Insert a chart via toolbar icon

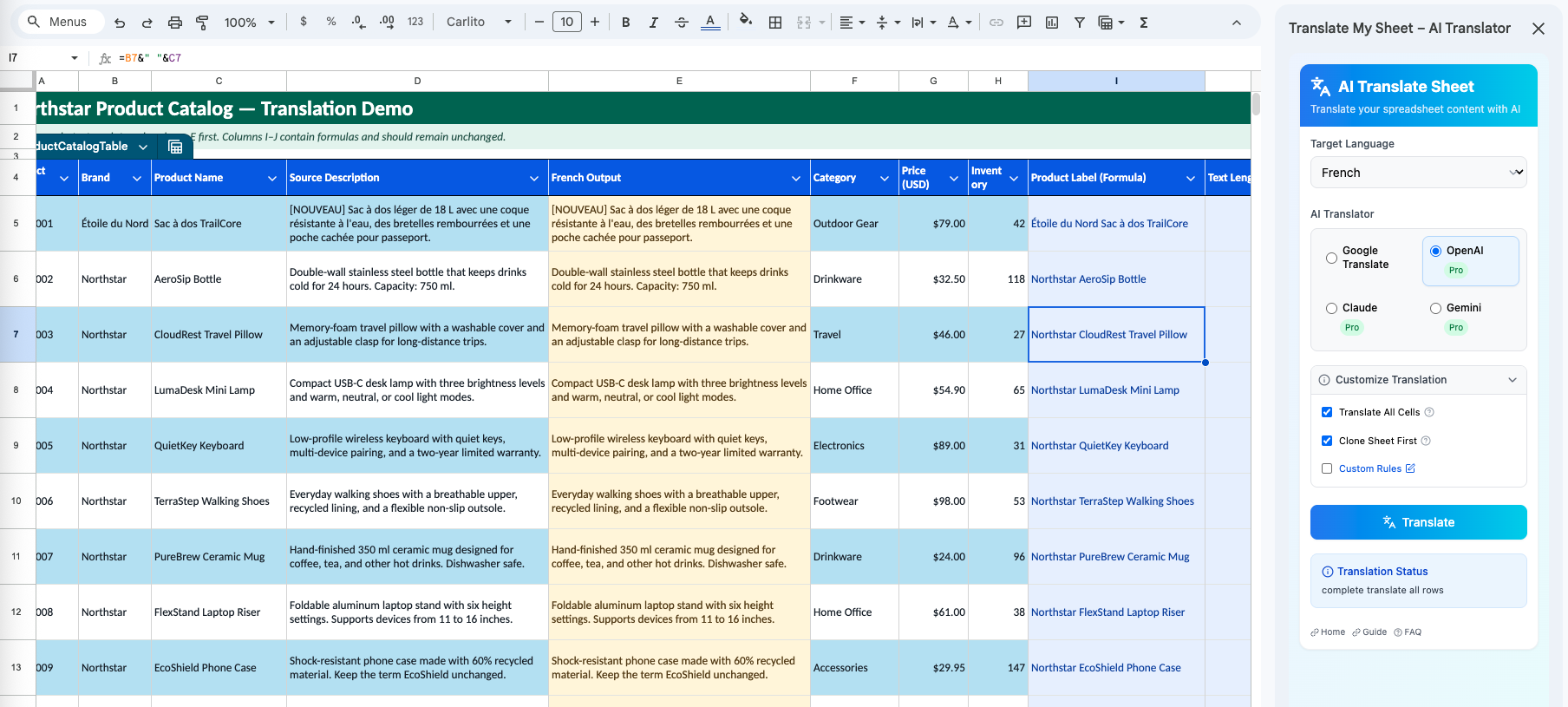click(x=1052, y=23)
